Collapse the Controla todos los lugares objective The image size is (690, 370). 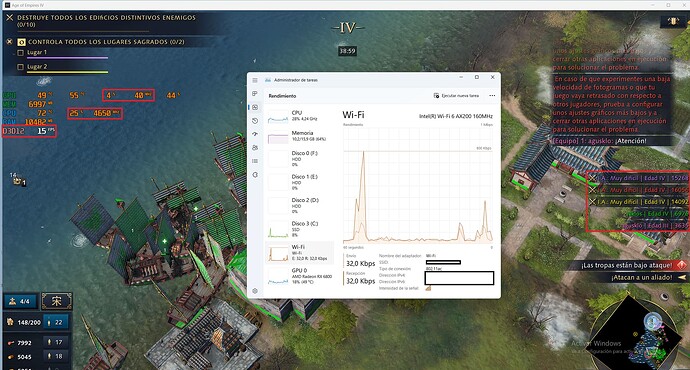tap(9, 42)
